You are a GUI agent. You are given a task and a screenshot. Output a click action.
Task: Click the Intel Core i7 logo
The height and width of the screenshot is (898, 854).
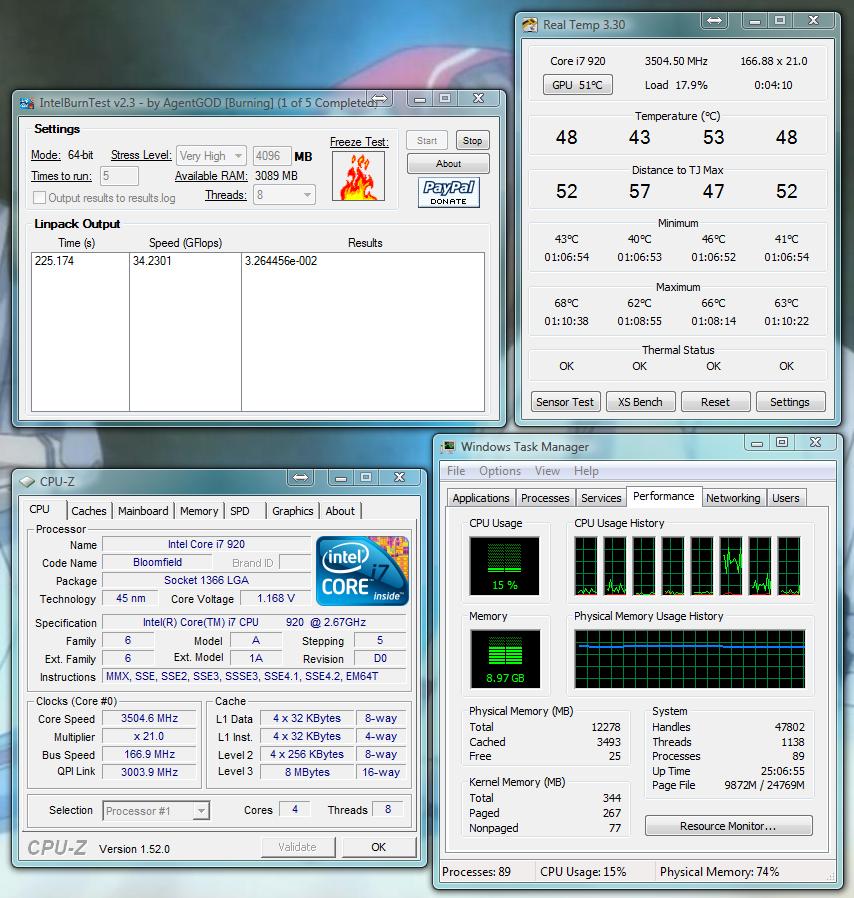coord(362,571)
